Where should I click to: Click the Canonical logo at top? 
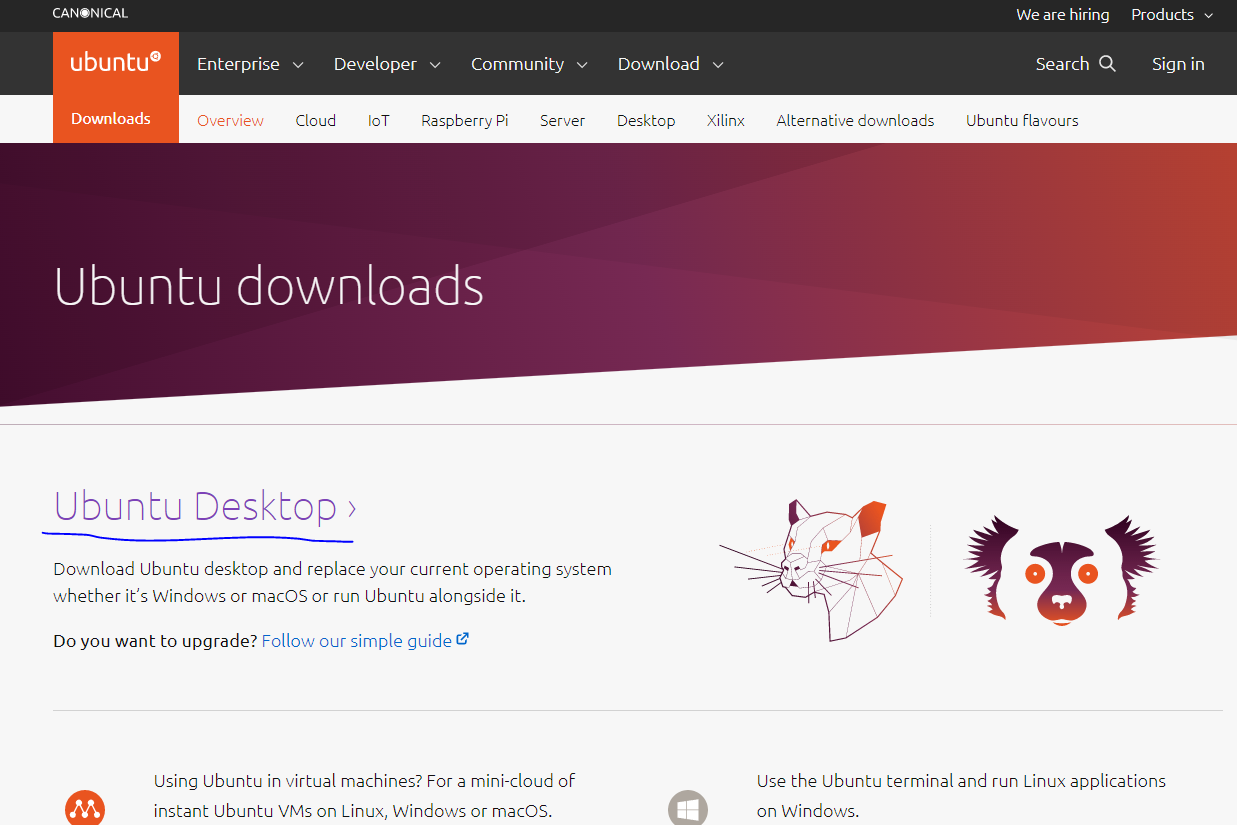(x=90, y=13)
